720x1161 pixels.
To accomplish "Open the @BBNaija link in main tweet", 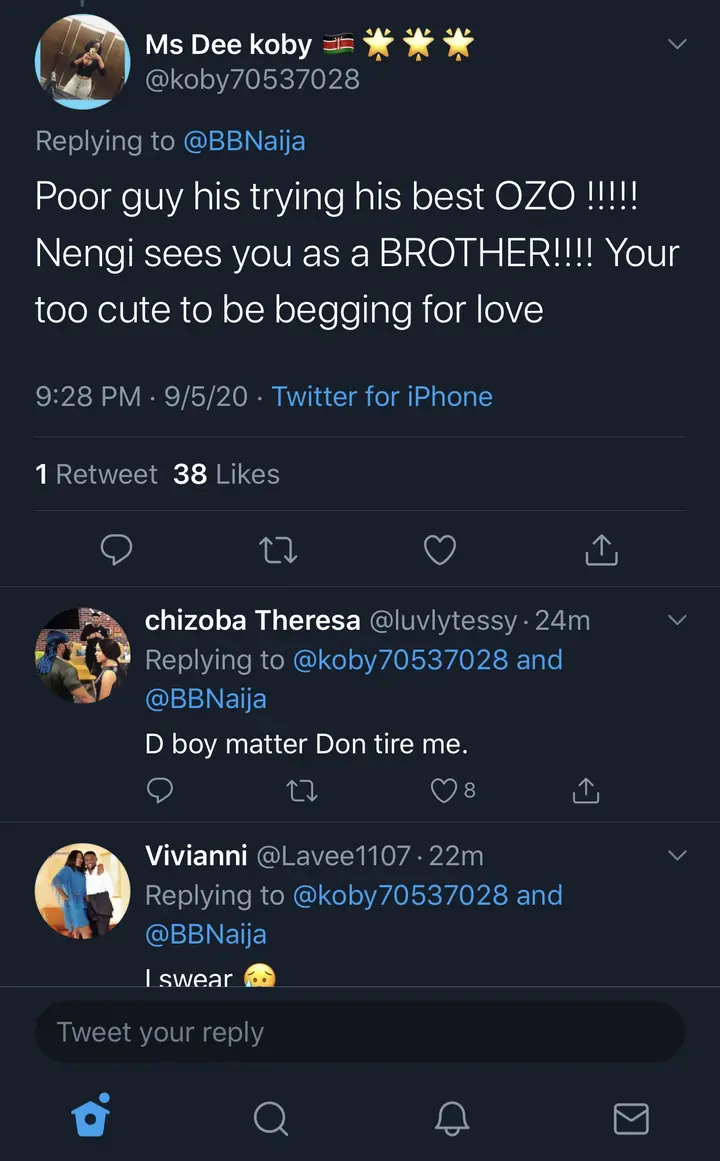I will click(244, 141).
